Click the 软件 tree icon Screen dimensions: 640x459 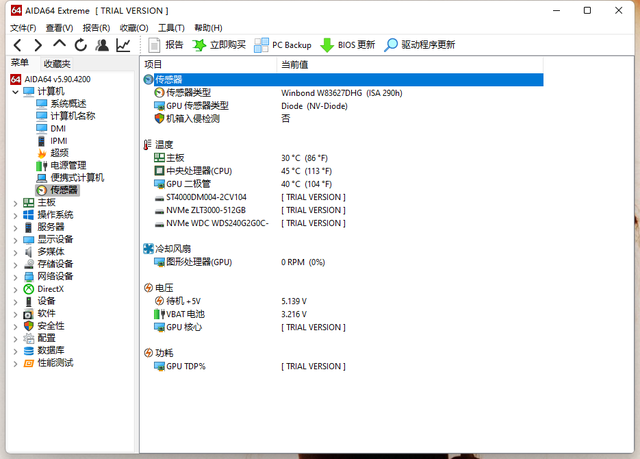point(28,314)
